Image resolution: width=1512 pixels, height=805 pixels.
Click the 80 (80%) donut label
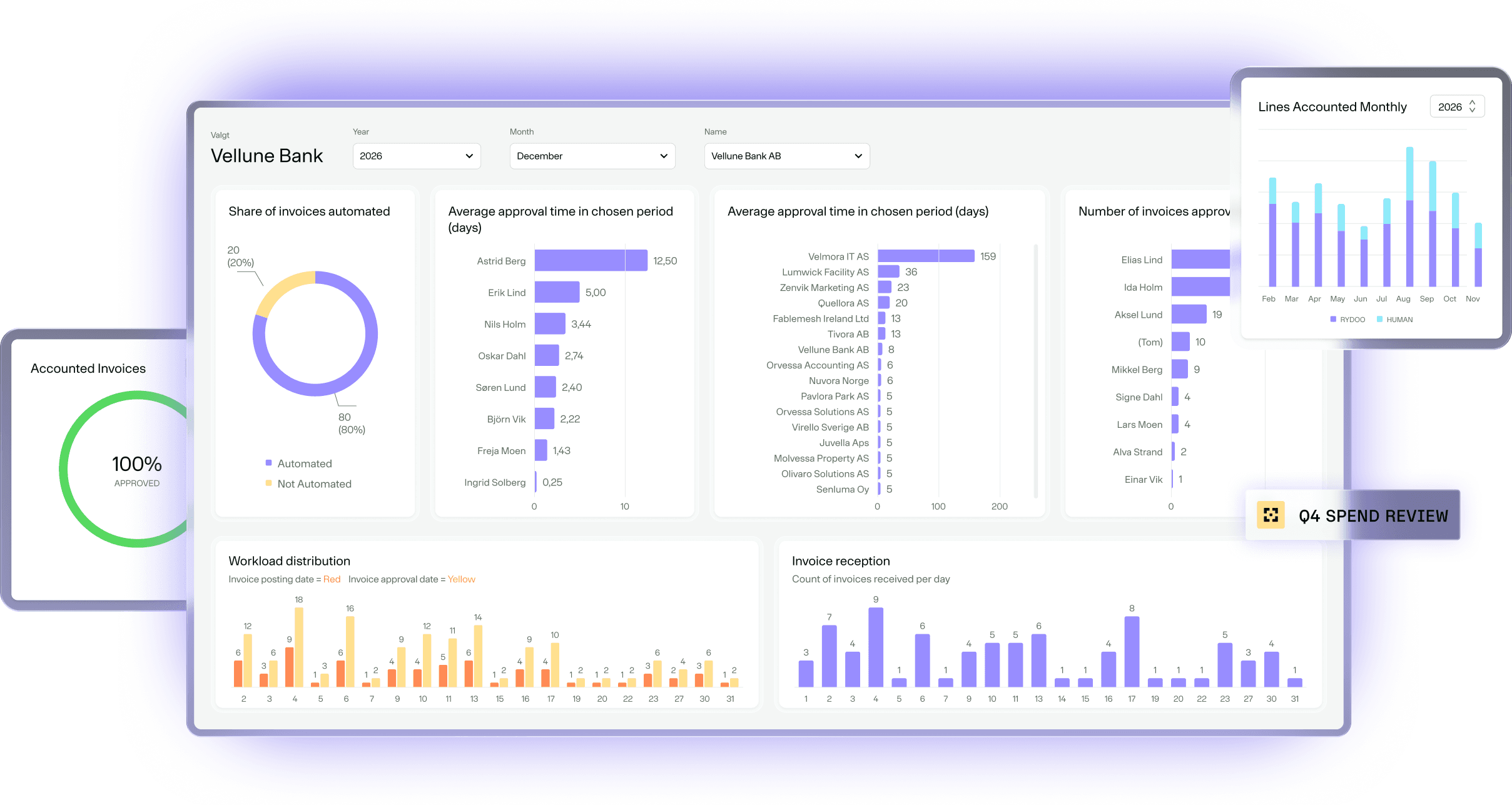(352, 423)
